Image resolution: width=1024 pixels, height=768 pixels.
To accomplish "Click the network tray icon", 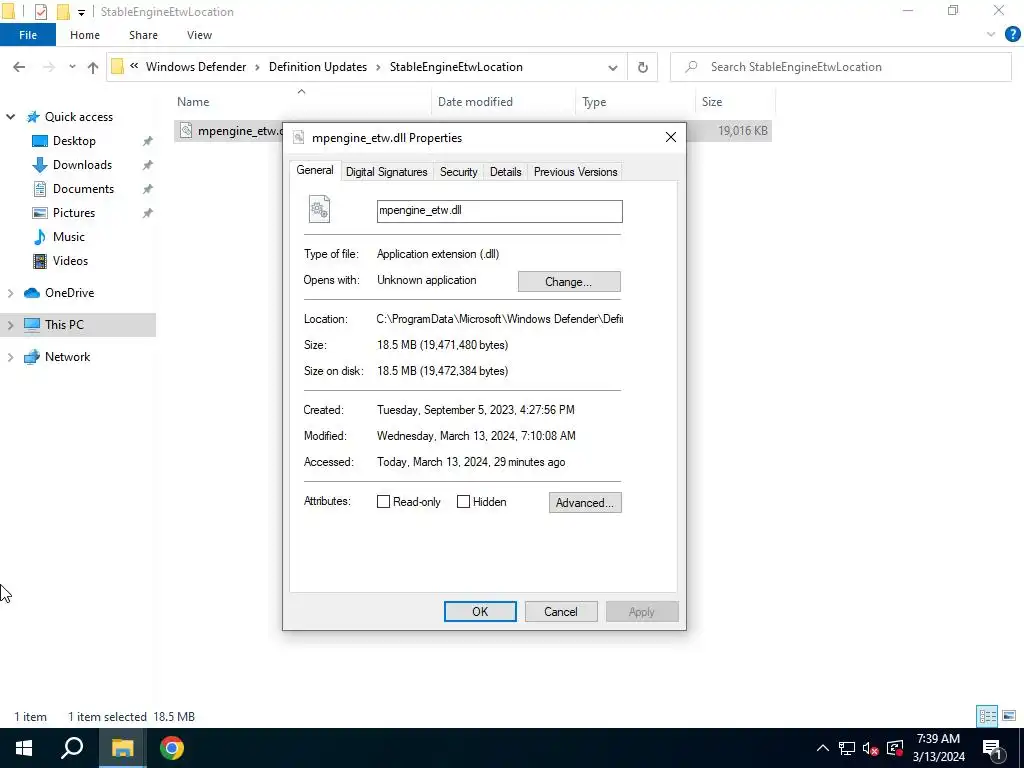I will tap(847, 748).
